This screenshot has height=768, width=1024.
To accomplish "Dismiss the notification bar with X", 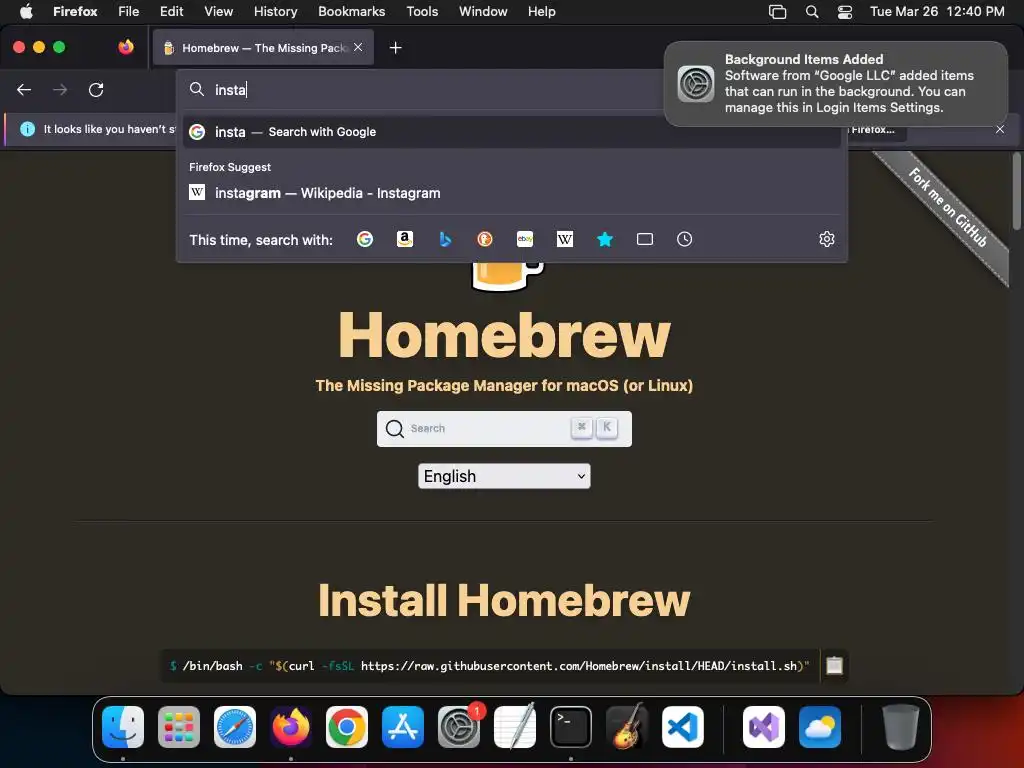I will pyautogui.click(x=1000, y=129).
